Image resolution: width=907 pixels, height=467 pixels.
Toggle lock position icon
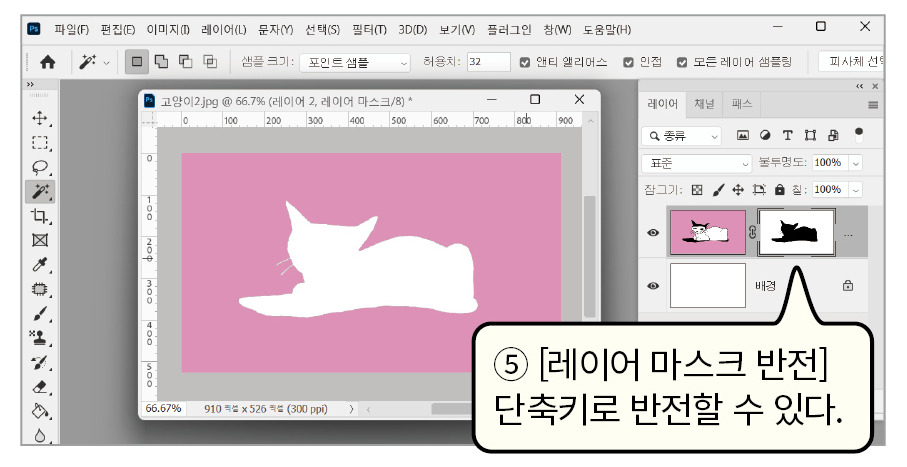[x=738, y=190]
